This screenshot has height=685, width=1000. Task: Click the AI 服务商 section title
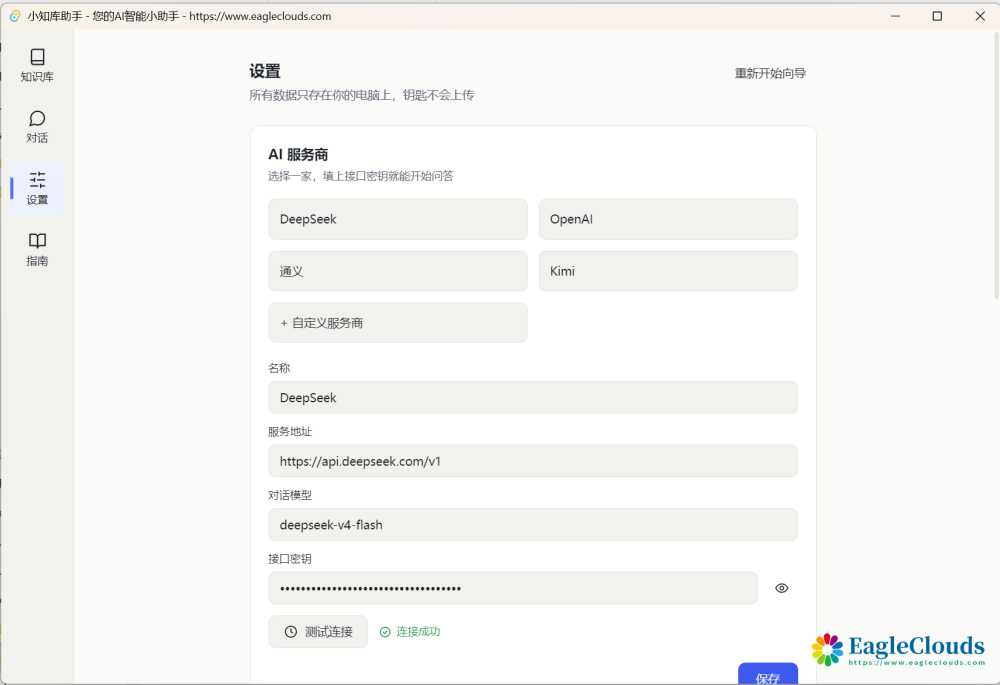click(298, 154)
